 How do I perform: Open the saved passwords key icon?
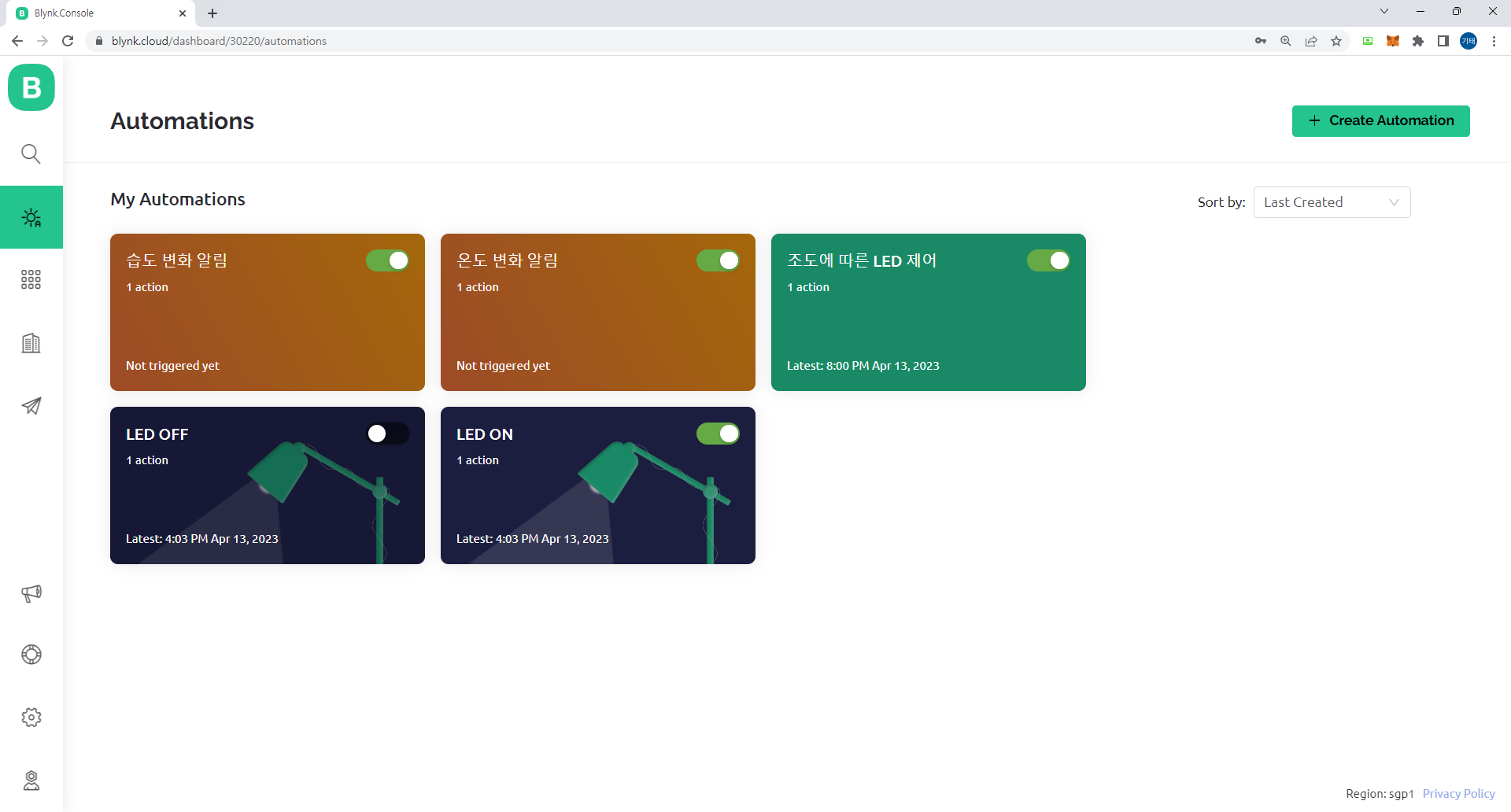click(x=1261, y=41)
